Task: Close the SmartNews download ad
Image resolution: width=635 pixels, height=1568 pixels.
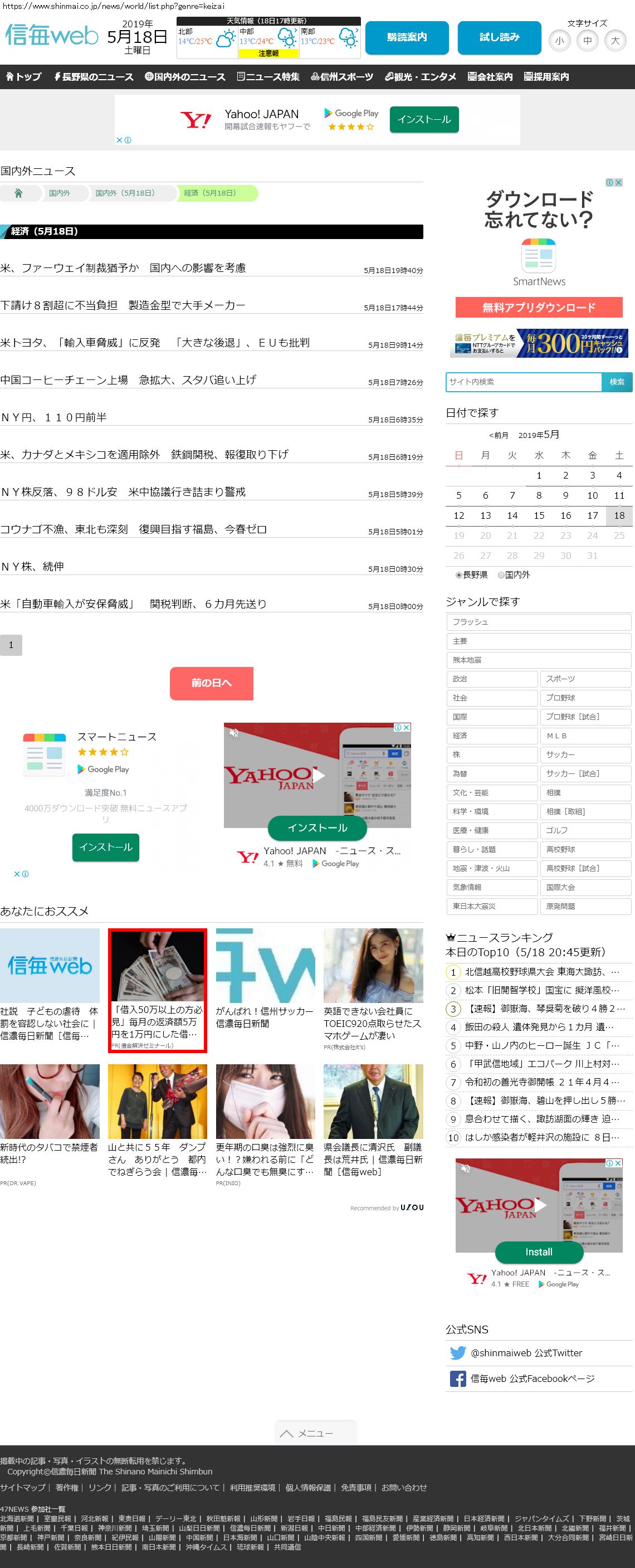Action: click(x=618, y=183)
